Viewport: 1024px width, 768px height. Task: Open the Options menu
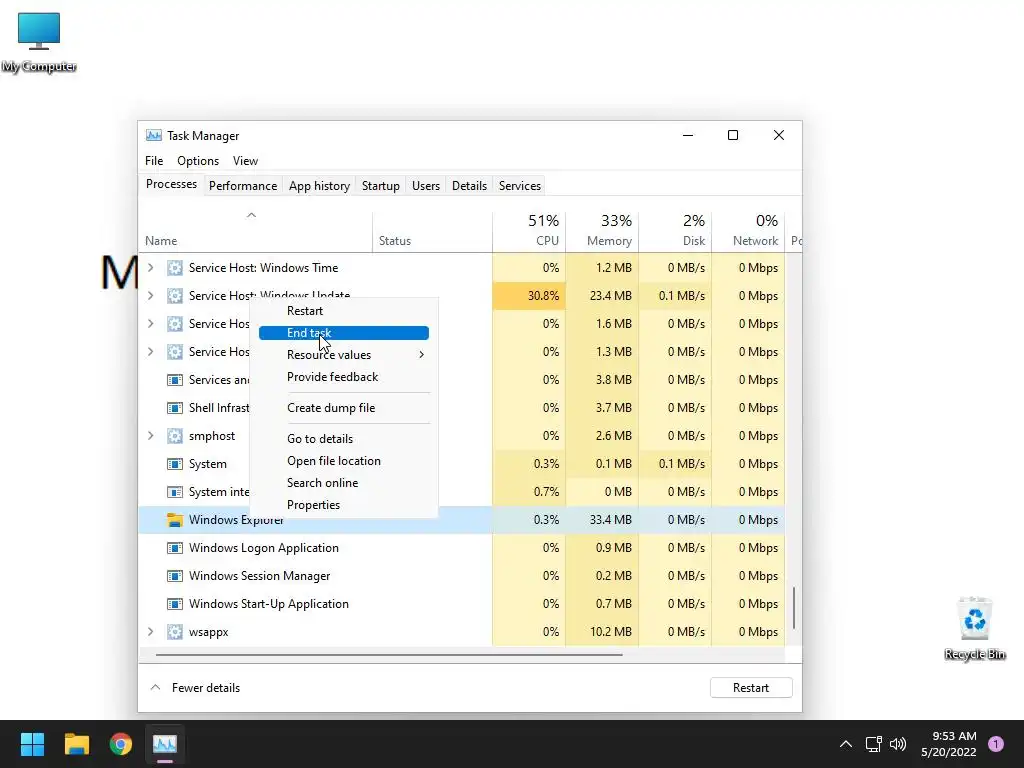click(198, 161)
